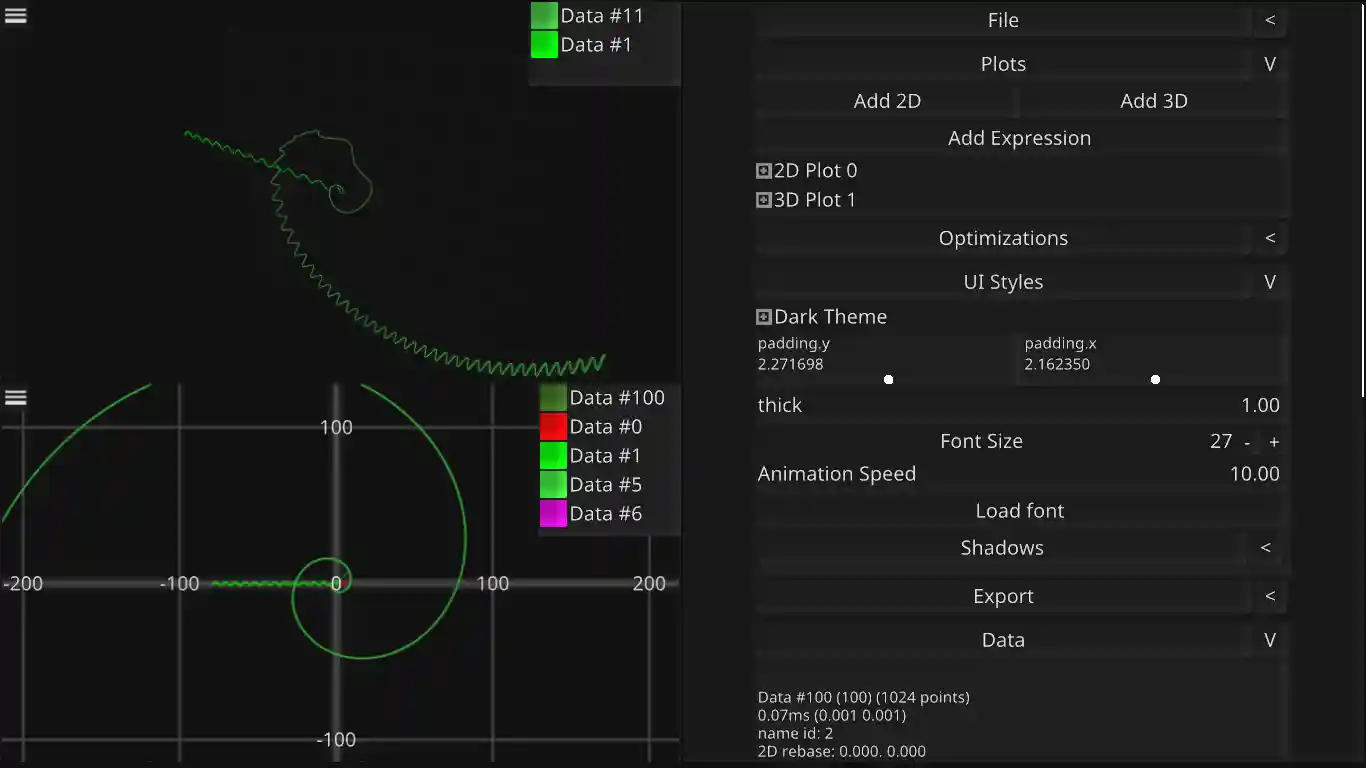The width and height of the screenshot is (1366, 768).
Task: Click the padding.y slider handle
Action: click(888, 379)
